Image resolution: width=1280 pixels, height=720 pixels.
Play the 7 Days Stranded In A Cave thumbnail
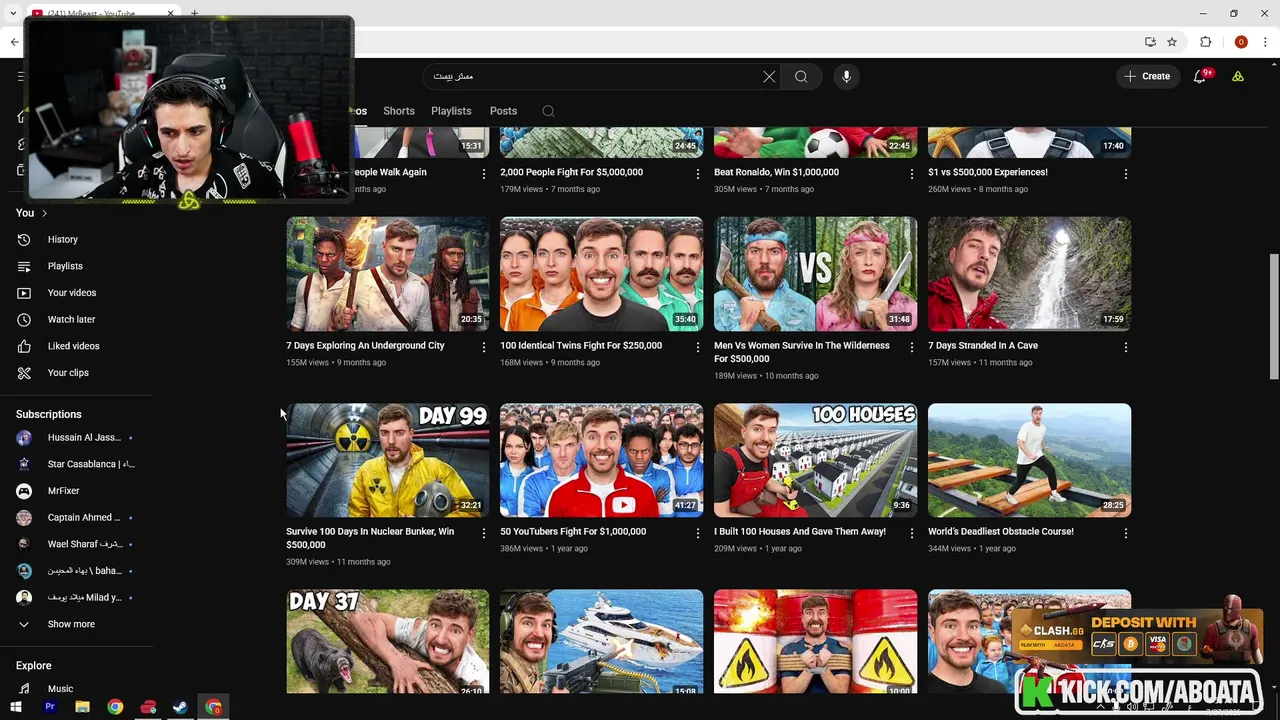(x=1029, y=274)
